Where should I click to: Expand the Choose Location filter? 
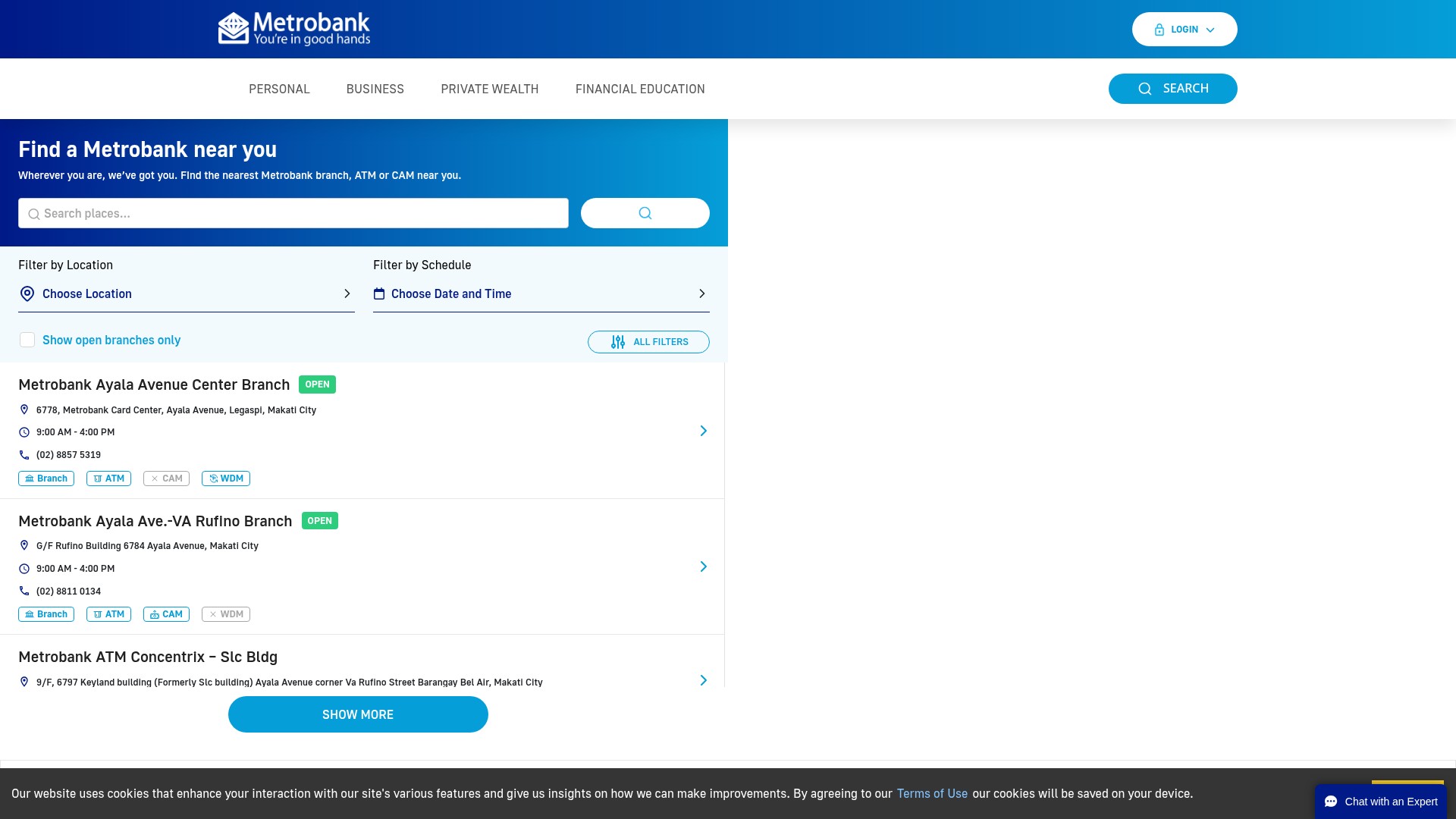(187, 294)
